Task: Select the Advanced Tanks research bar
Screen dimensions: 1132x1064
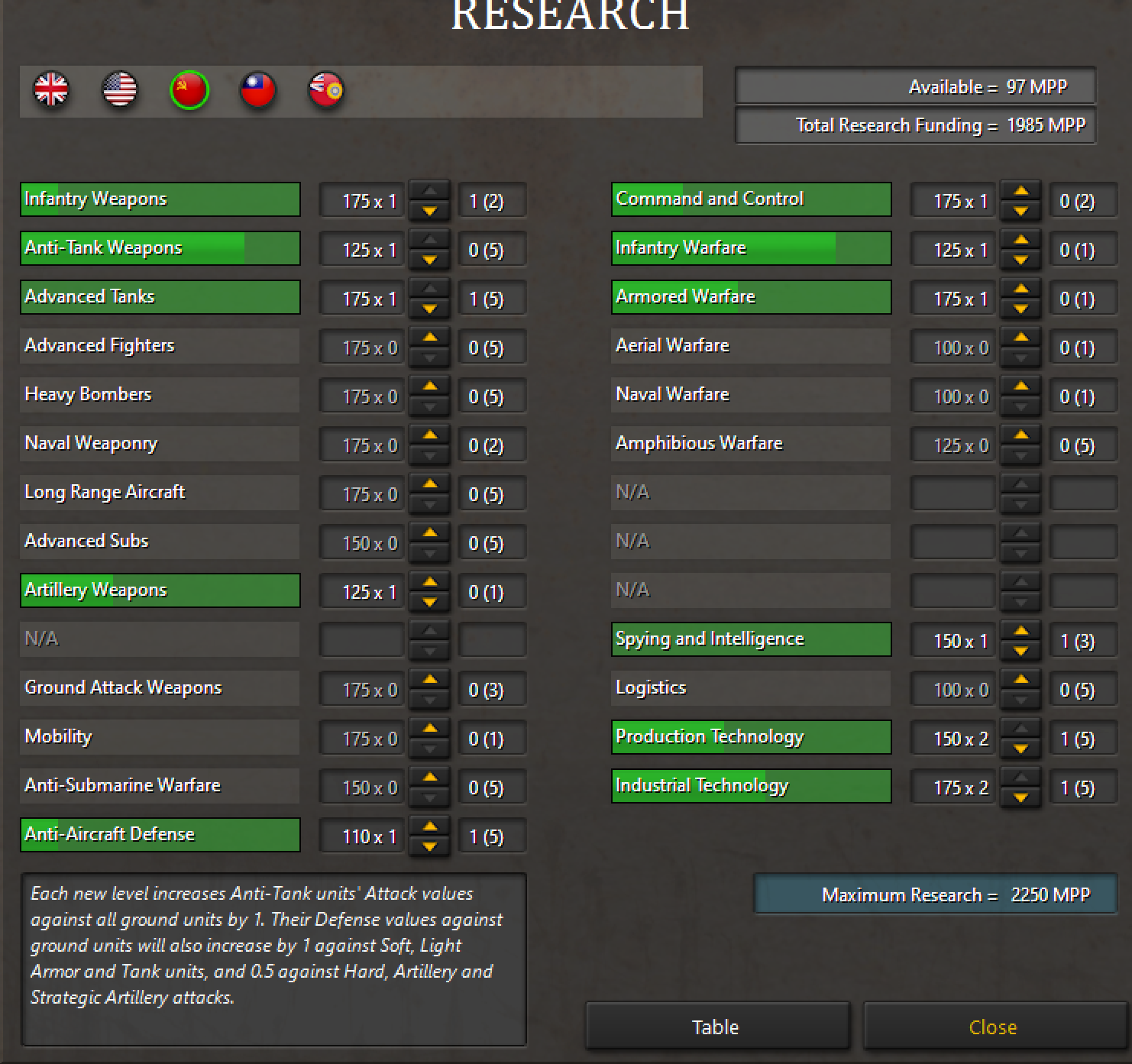Action: (x=160, y=297)
